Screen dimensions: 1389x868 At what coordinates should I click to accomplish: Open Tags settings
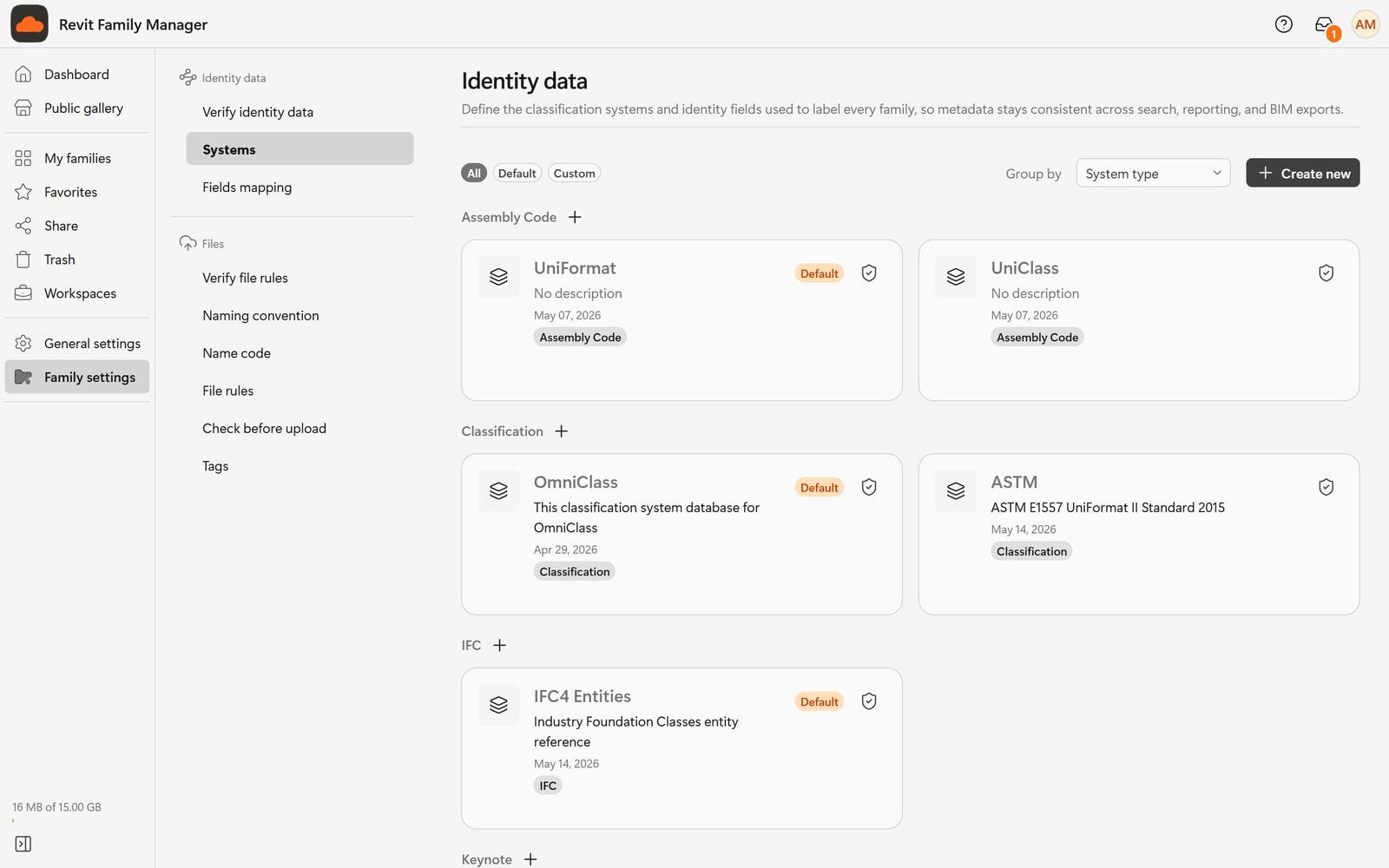[300, 466]
